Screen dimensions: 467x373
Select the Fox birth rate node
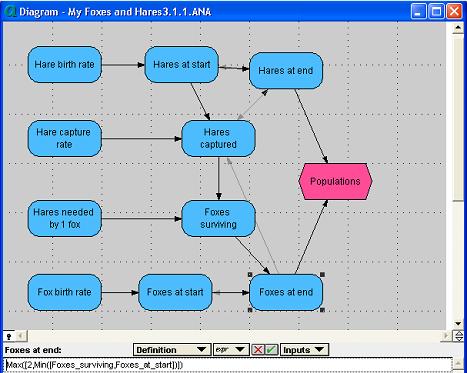point(64,292)
